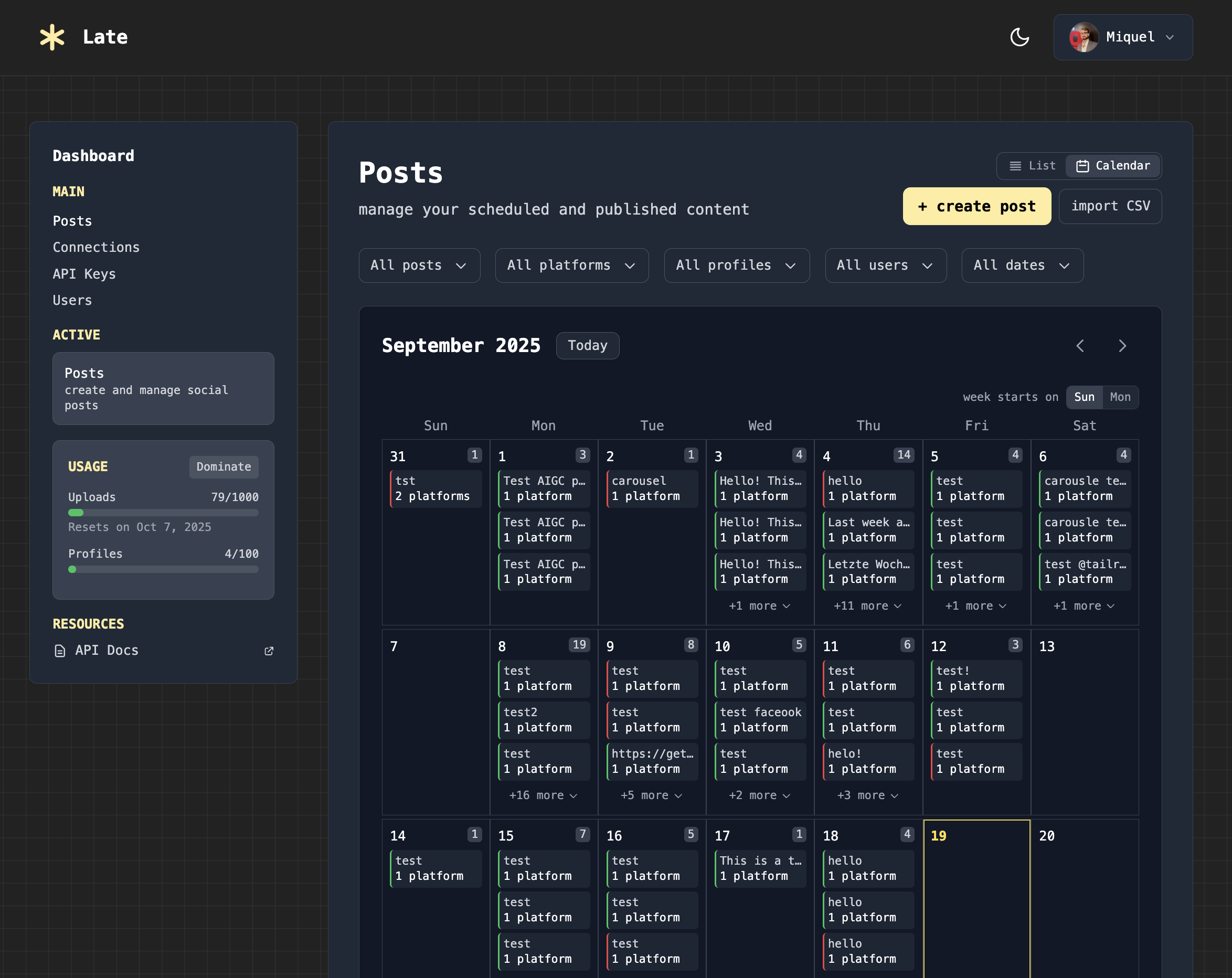The image size is (1232, 978).
Task: Open Posts in the MAIN menu
Action: pyautogui.click(x=72, y=221)
